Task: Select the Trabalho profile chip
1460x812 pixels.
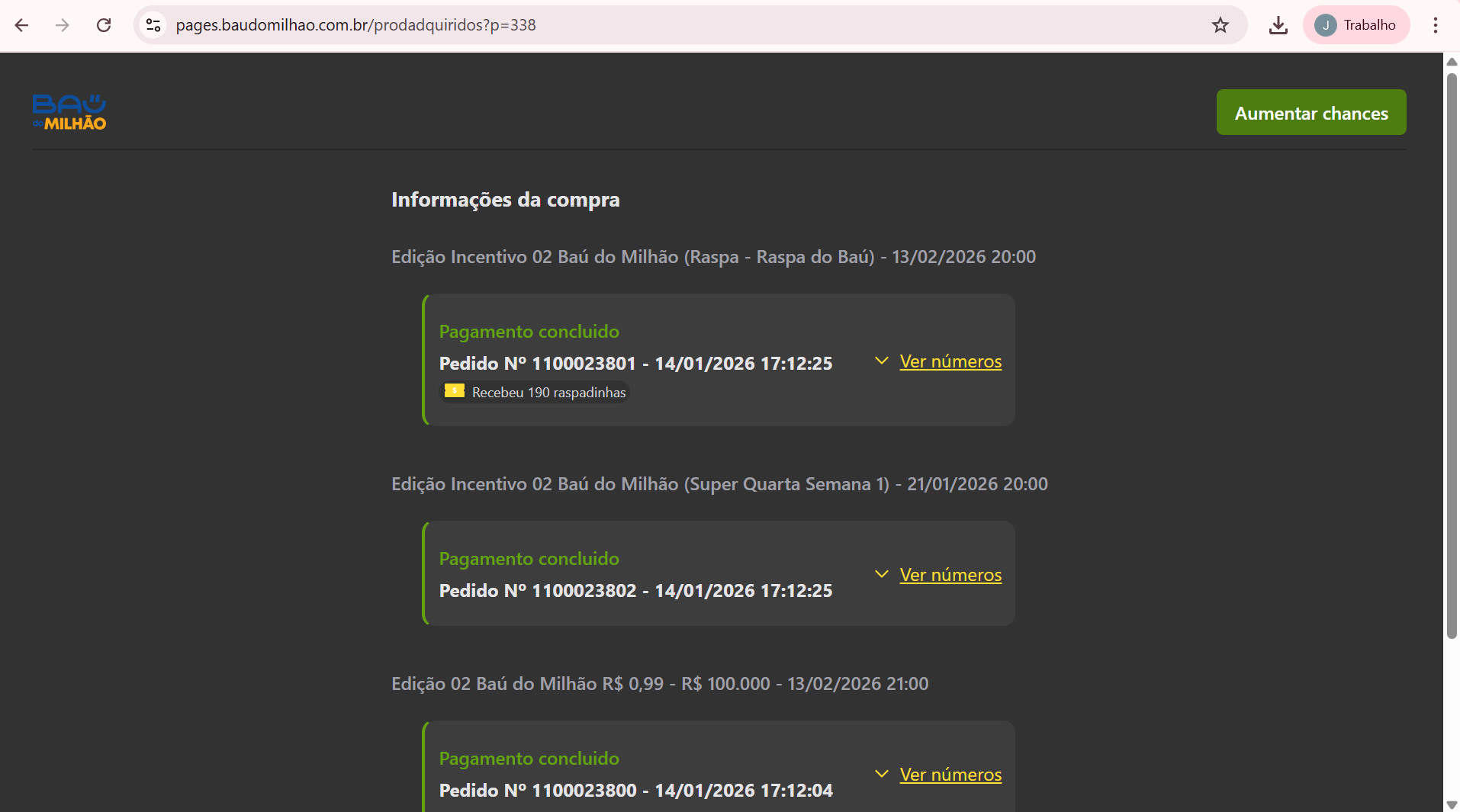Action: coord(1357,24)
